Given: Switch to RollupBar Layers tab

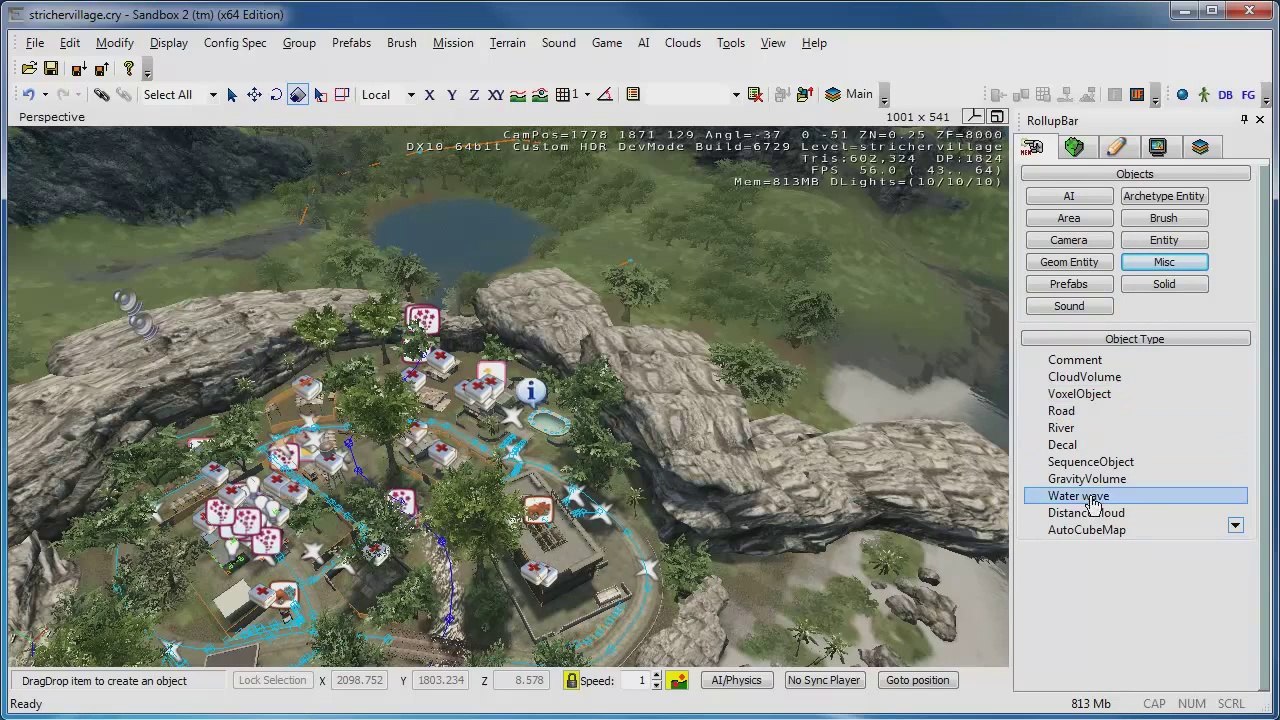Looking at the screenshot, I should (x=1200, y=147).
